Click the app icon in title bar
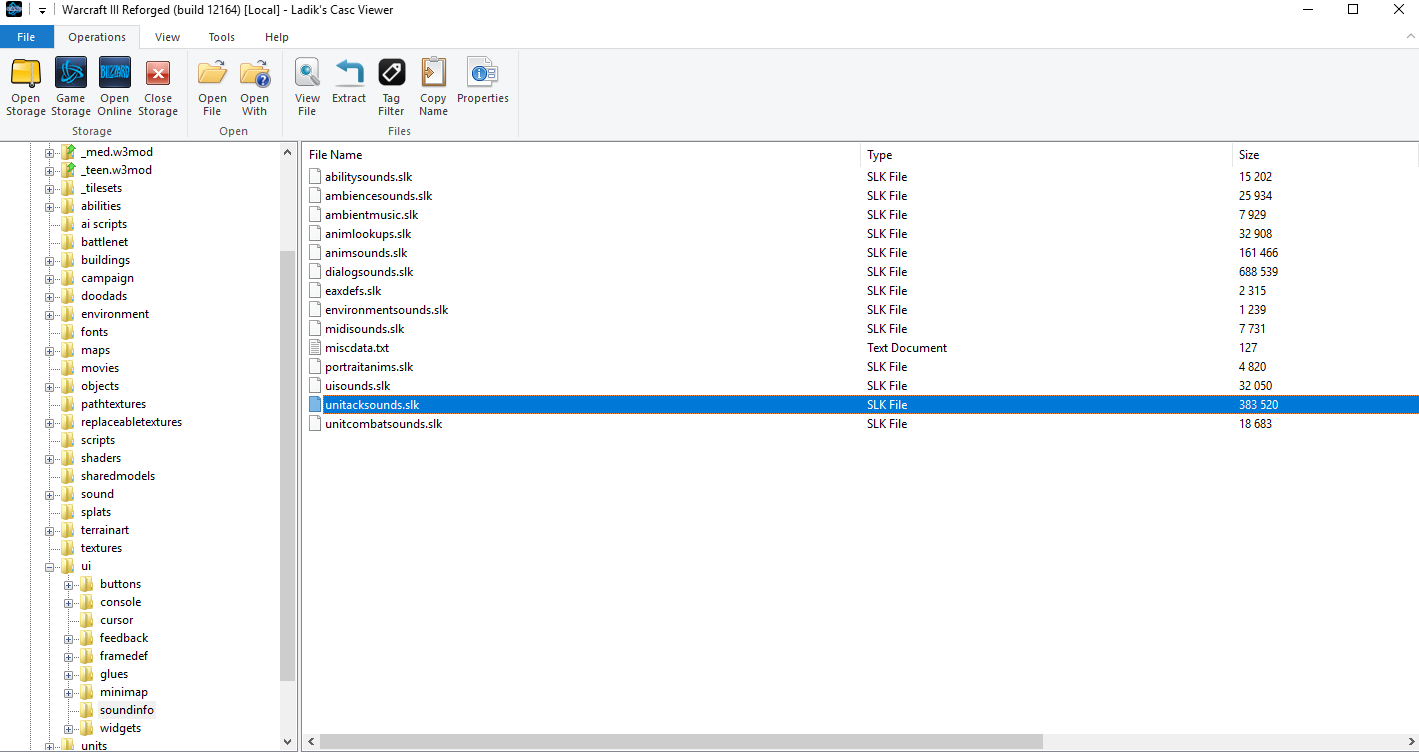The image size is (1419, 752). (x=14, y=10)
